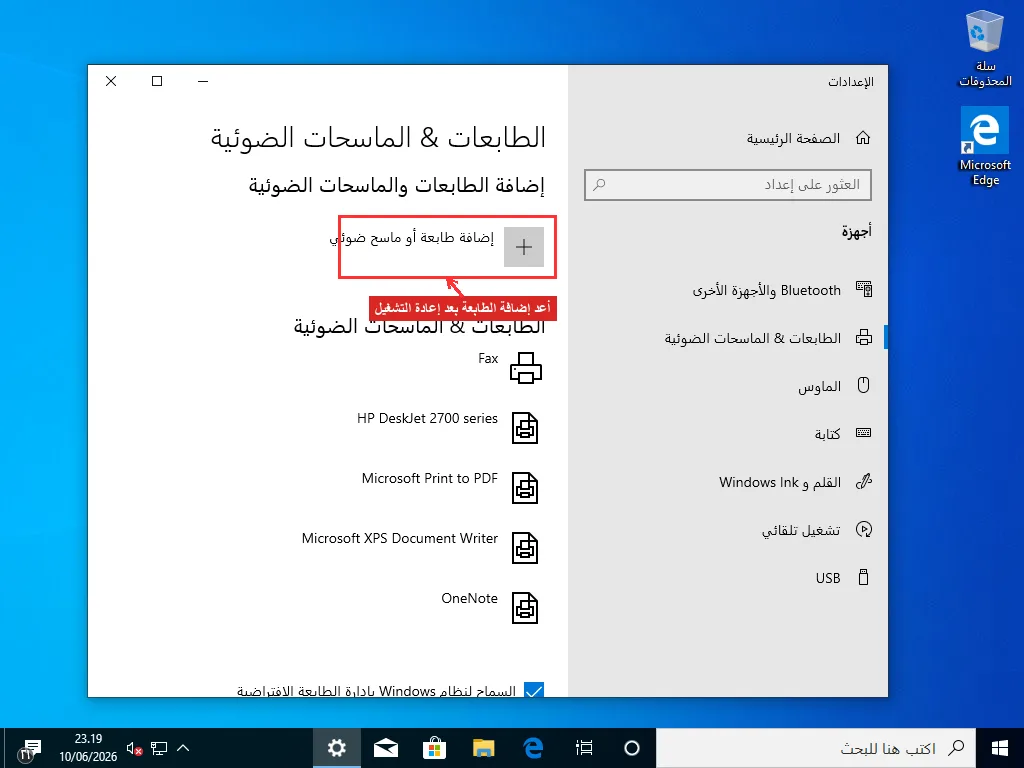Select the Microsoft XPS Document Writer icon
Viewport: 1024px width, 768px height.
(525, 549)
